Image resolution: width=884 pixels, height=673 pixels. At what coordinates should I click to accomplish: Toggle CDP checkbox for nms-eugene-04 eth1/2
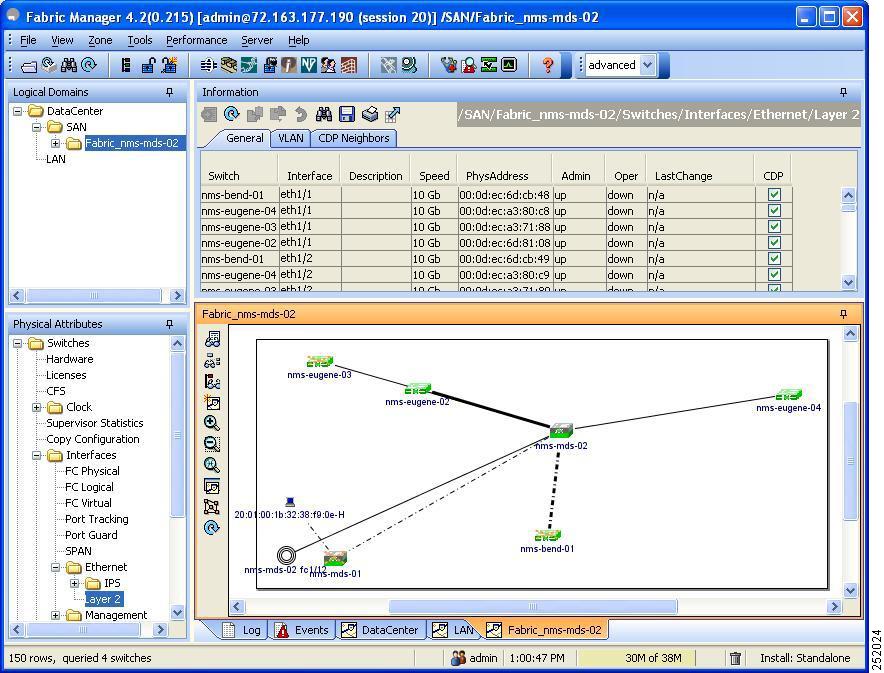[x=774, y=274]
